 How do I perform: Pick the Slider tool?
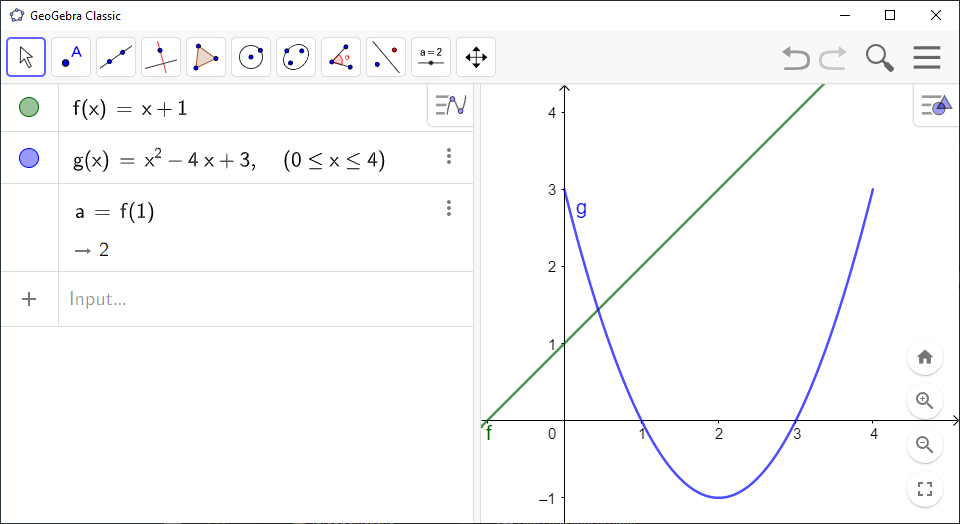[x=431, y=57]
